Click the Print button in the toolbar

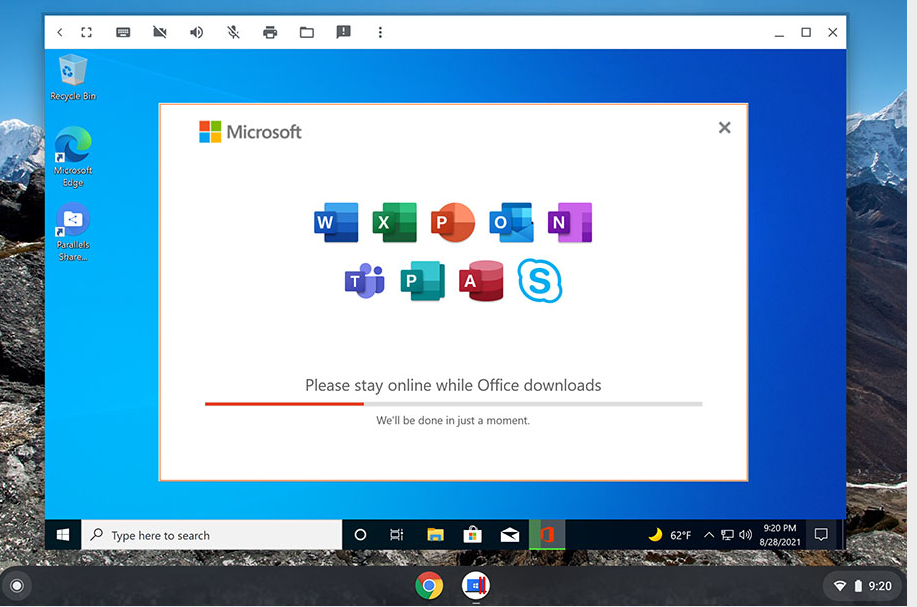[x=270, y=32]
